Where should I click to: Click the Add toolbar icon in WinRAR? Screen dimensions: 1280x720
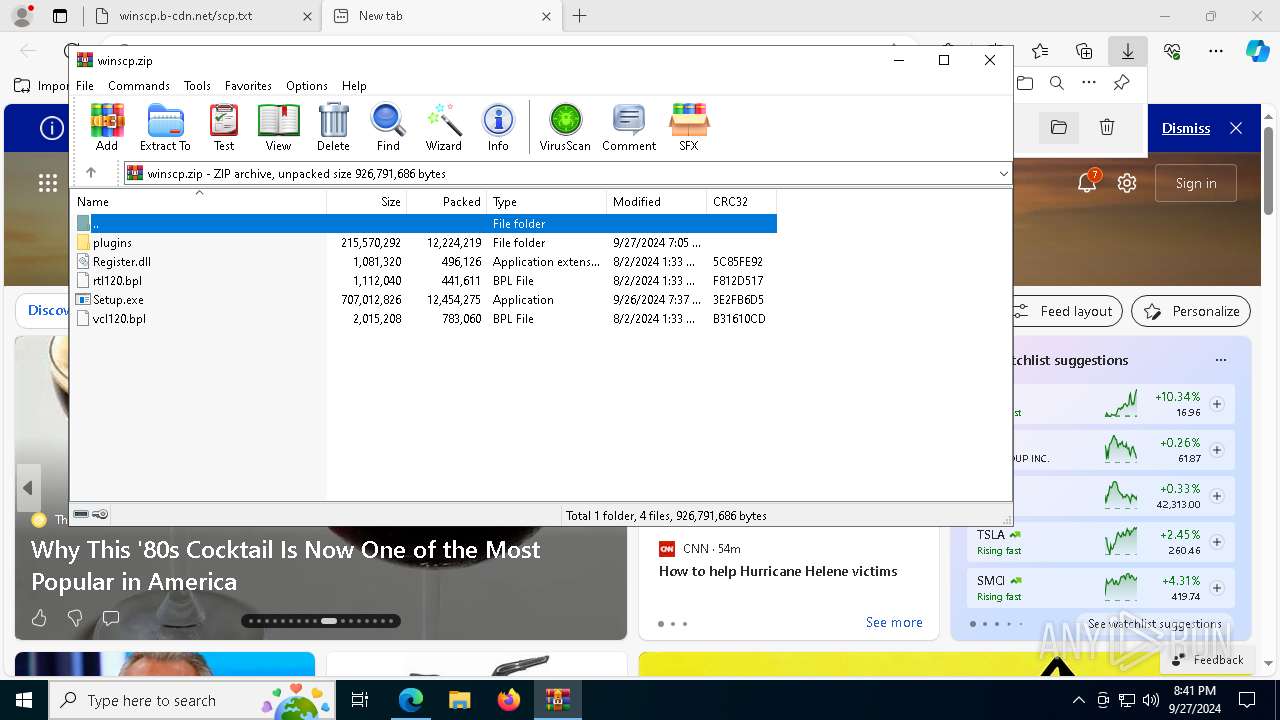point(107,128)
